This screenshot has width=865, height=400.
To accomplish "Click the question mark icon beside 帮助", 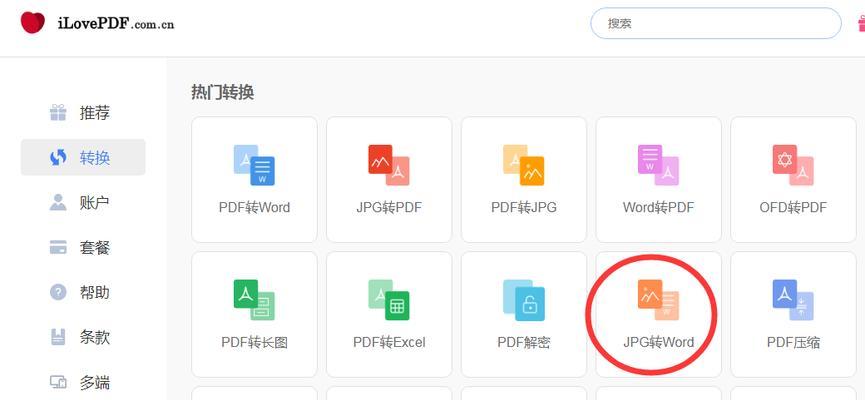I will 58,292.
